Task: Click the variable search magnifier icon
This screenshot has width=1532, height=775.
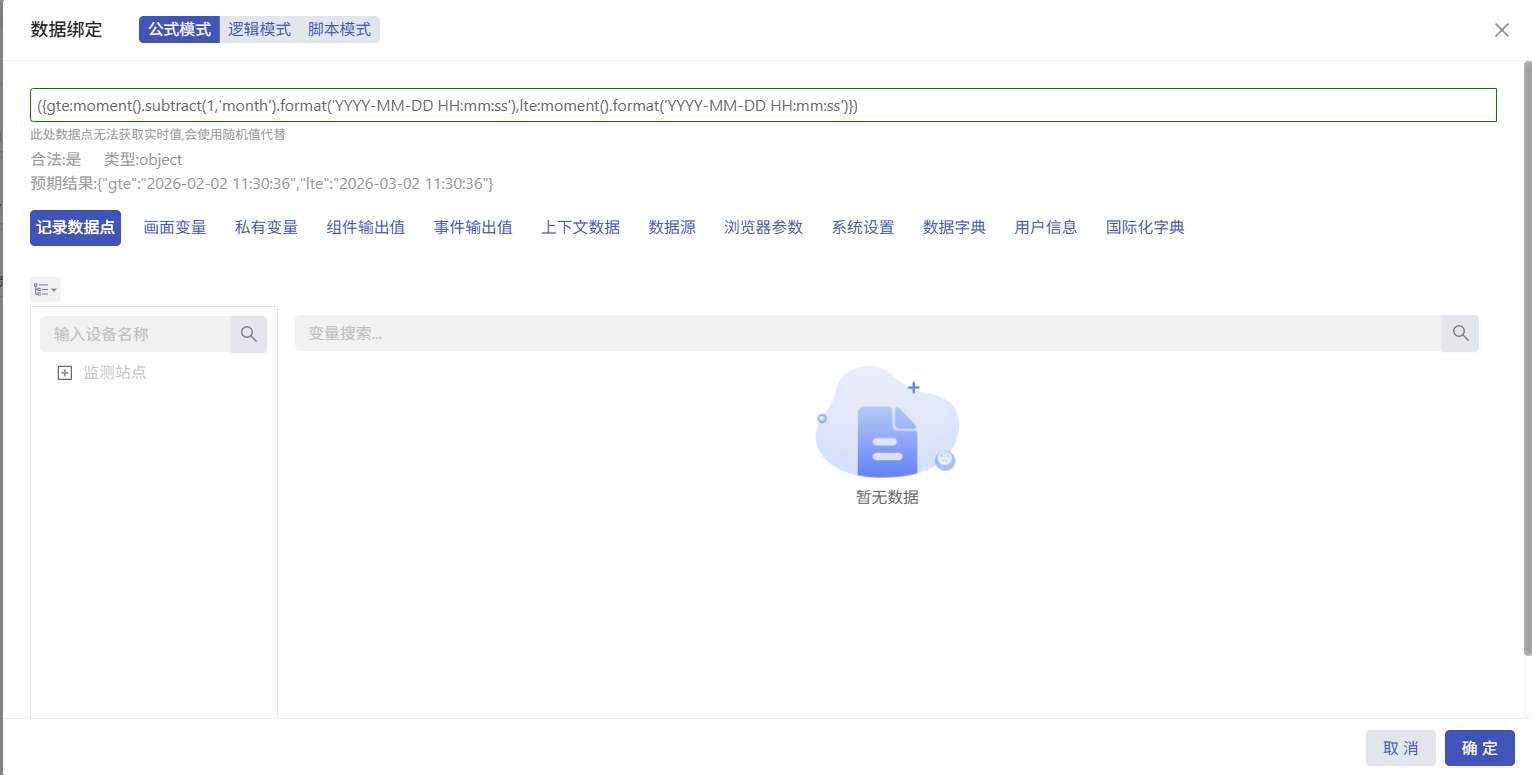Action: [x=1460, y=333]
